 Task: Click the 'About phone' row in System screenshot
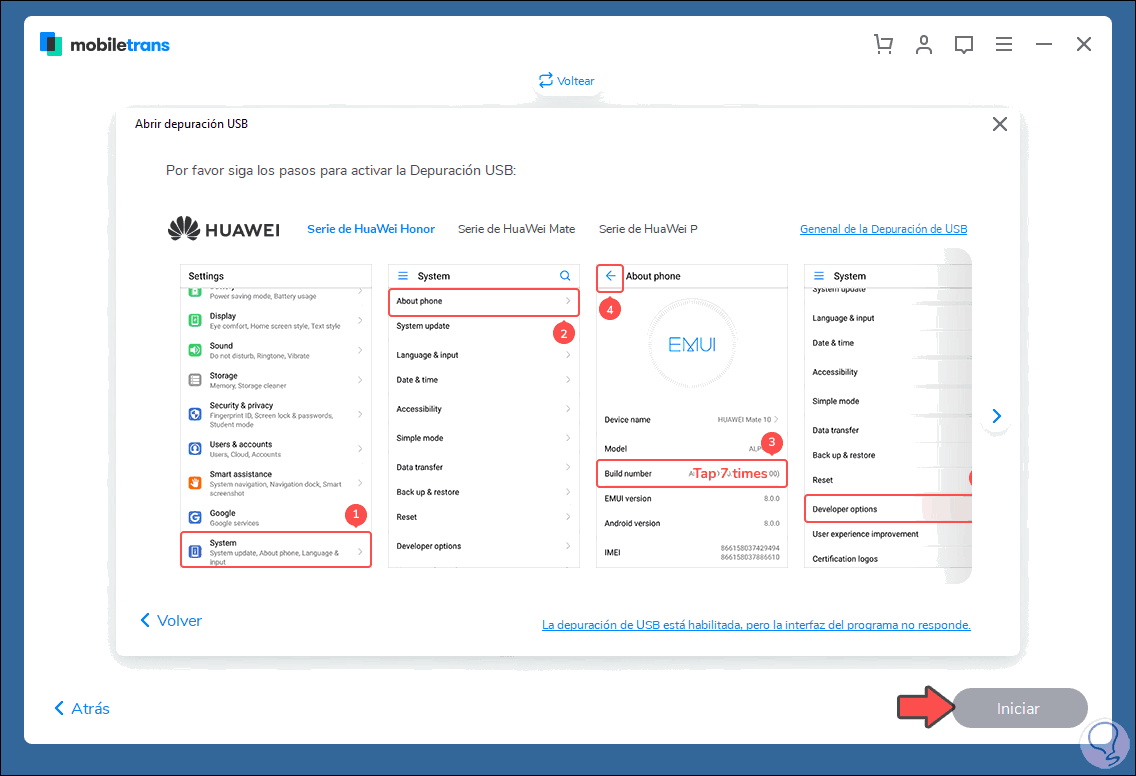(x=484, y=301)
